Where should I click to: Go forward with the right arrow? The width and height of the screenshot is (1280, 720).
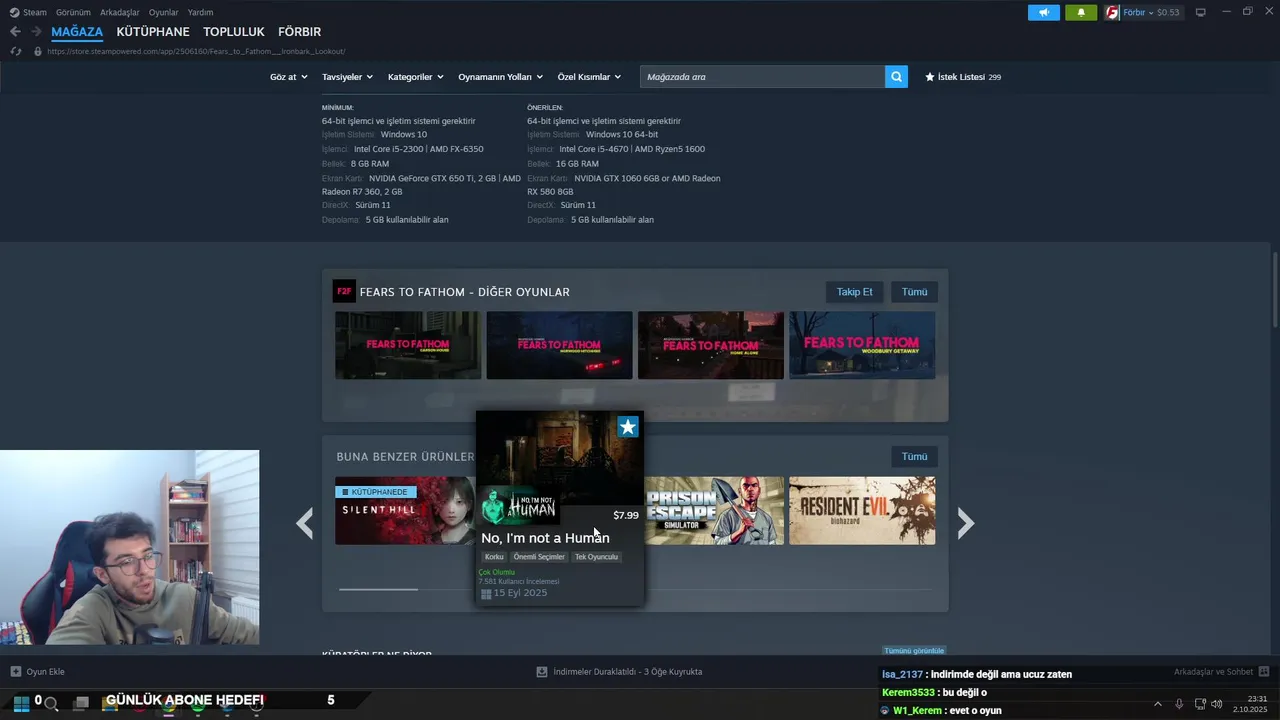[x=36, y=32]
